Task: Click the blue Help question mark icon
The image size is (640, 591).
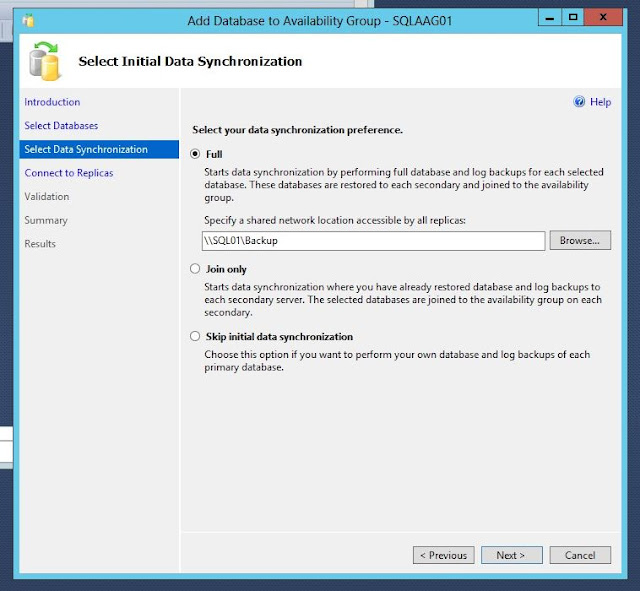Action: point(579,102)
